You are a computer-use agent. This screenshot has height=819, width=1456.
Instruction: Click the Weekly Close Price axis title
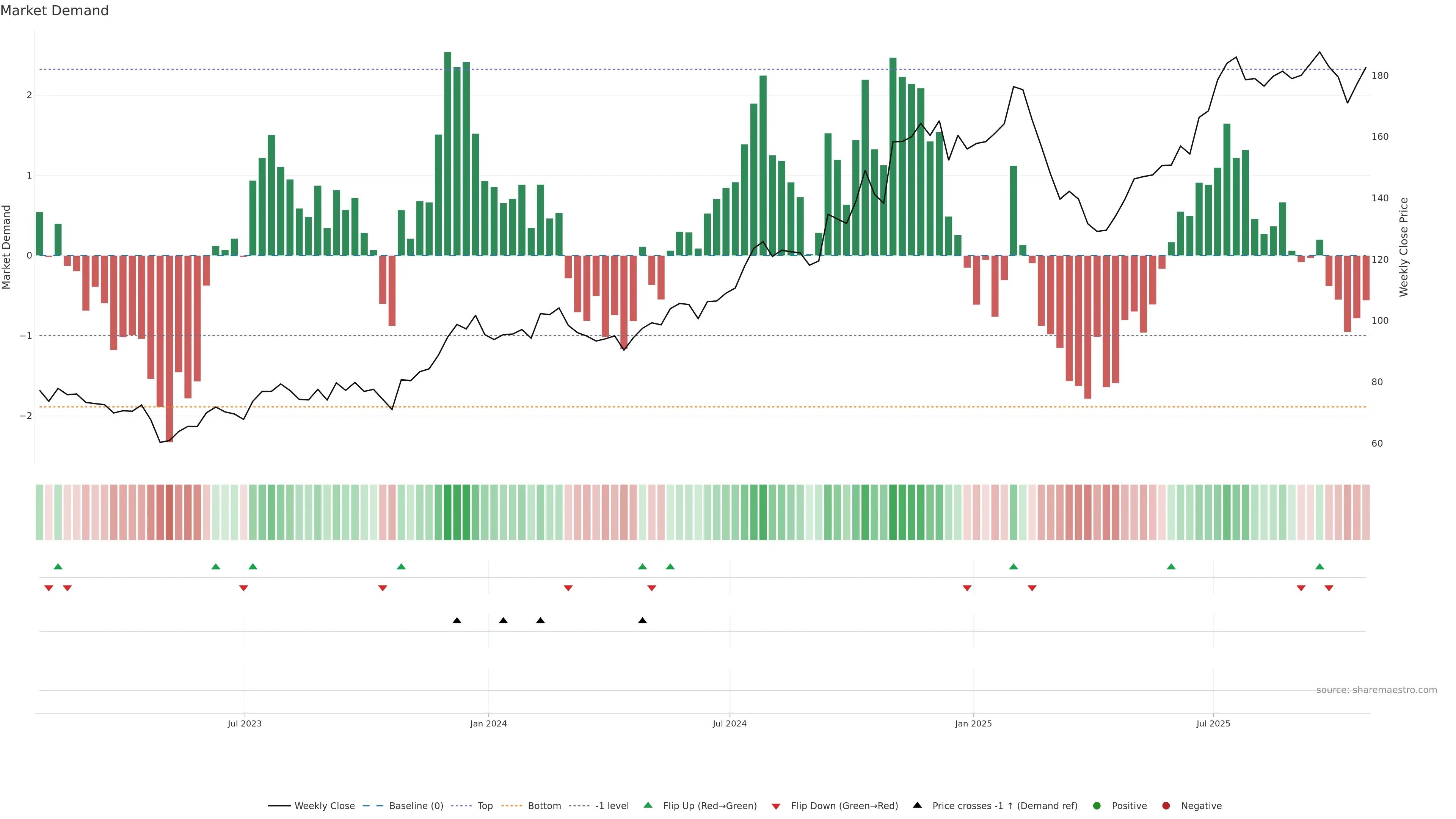click(x=1404, y=247)
